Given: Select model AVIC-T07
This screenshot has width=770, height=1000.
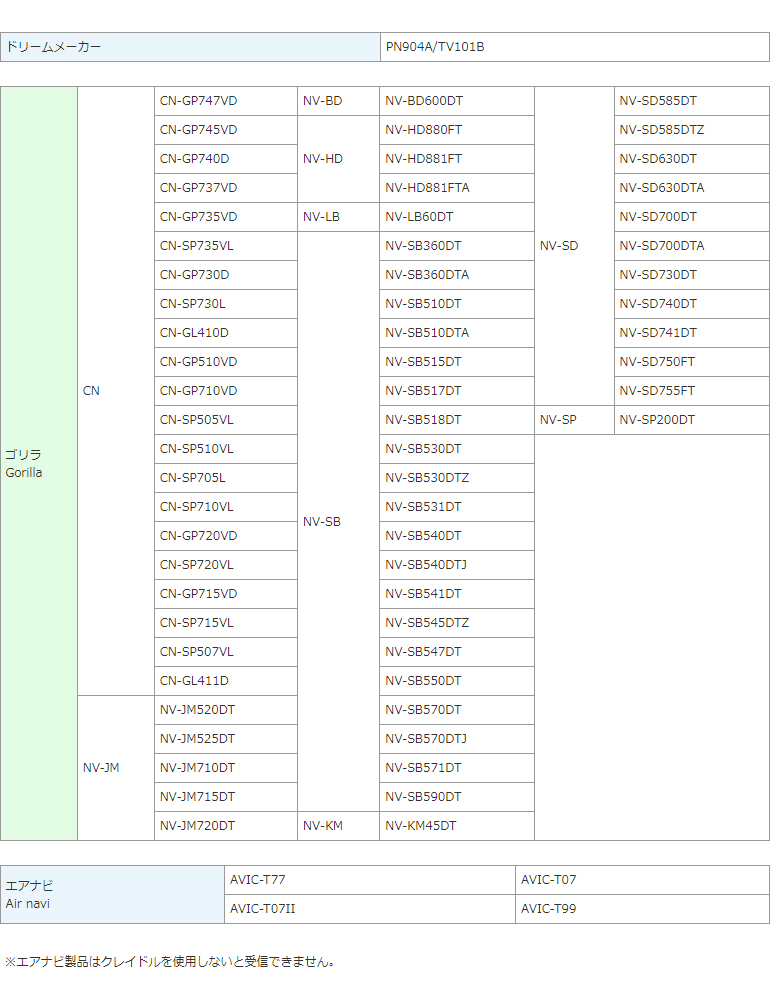Looking at the screenshot, I should click(x=642, y=880).
